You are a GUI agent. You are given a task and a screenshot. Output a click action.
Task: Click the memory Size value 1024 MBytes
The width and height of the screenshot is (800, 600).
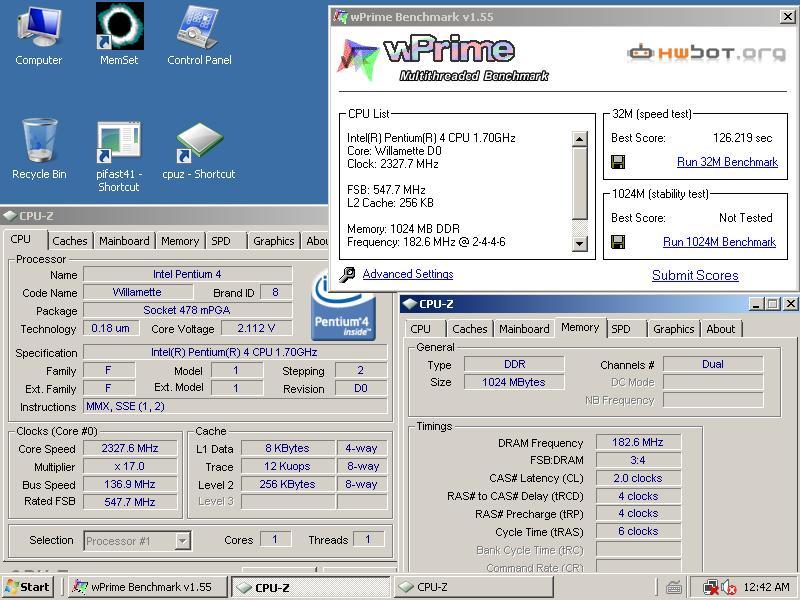[514, 382]
